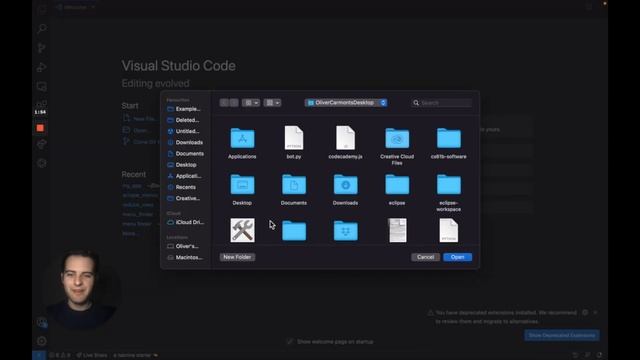
Task: Open Example... in dialog sidebar
Action: tap(184, 109)
